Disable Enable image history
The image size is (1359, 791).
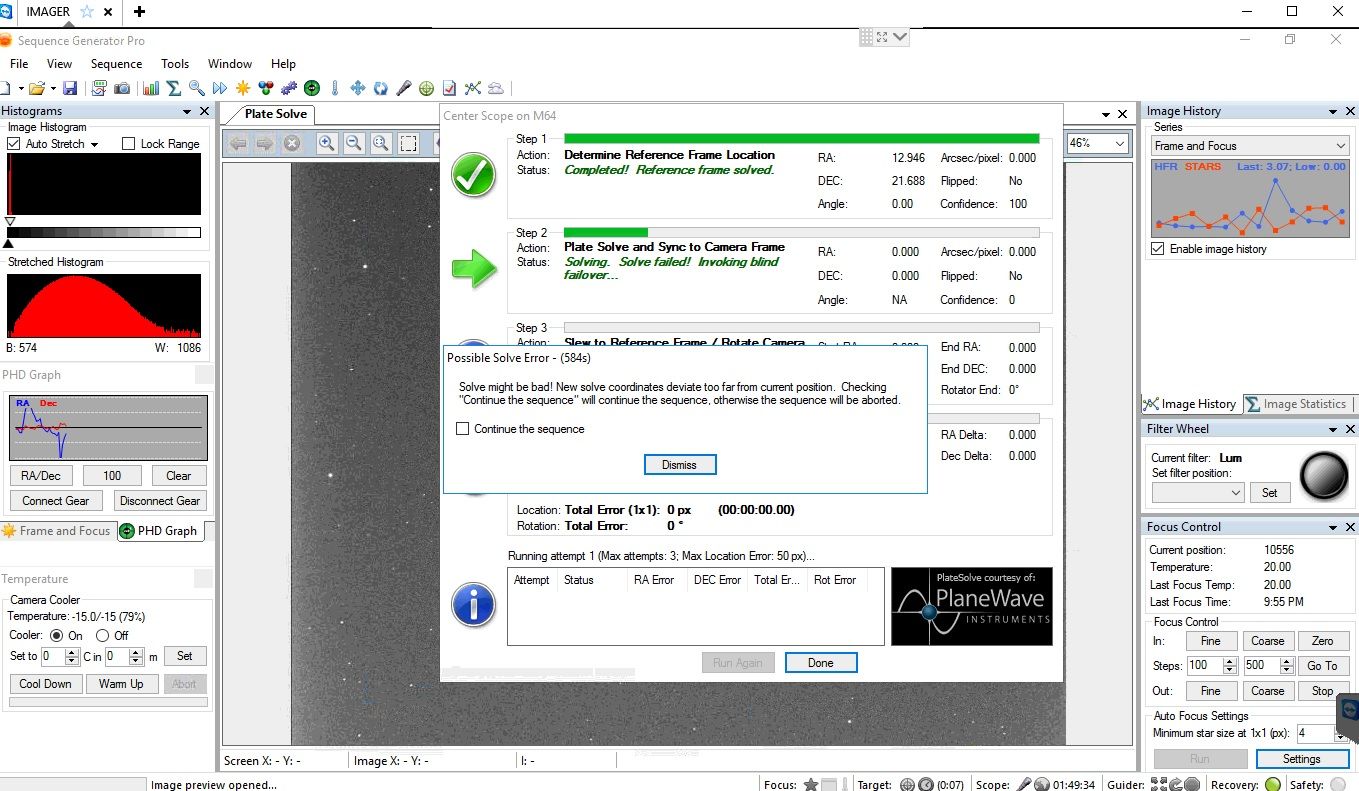coord(1157,249)
